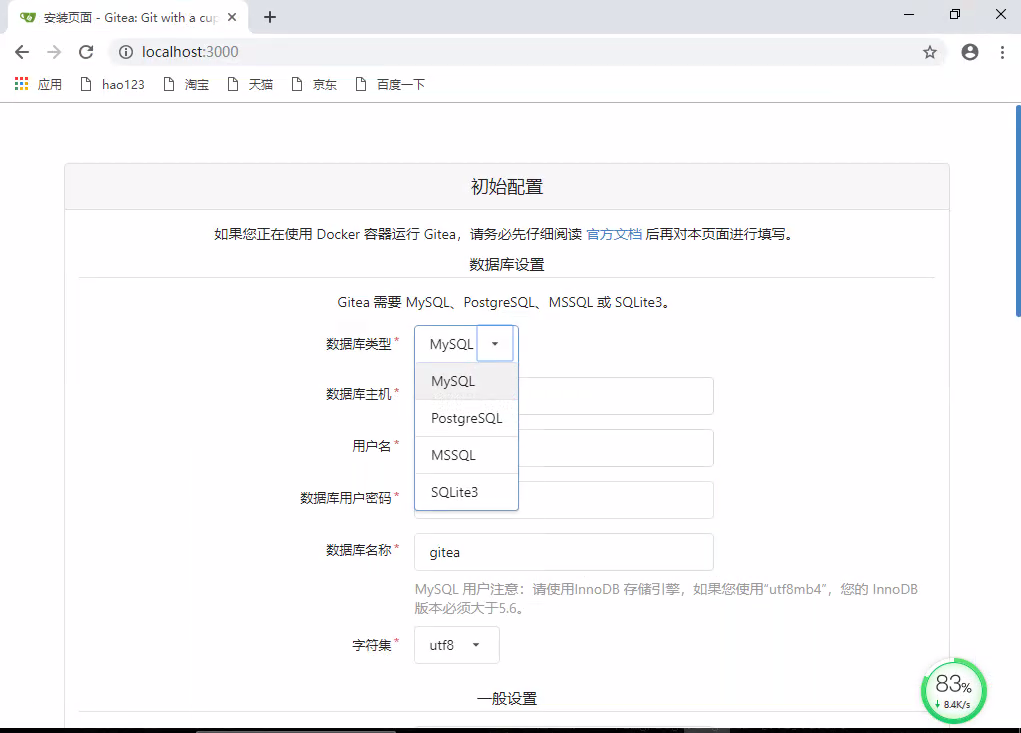This screenshot has height=733, width=1021.
Task: Open the 官方文档 documentation link
Action: 614,234
